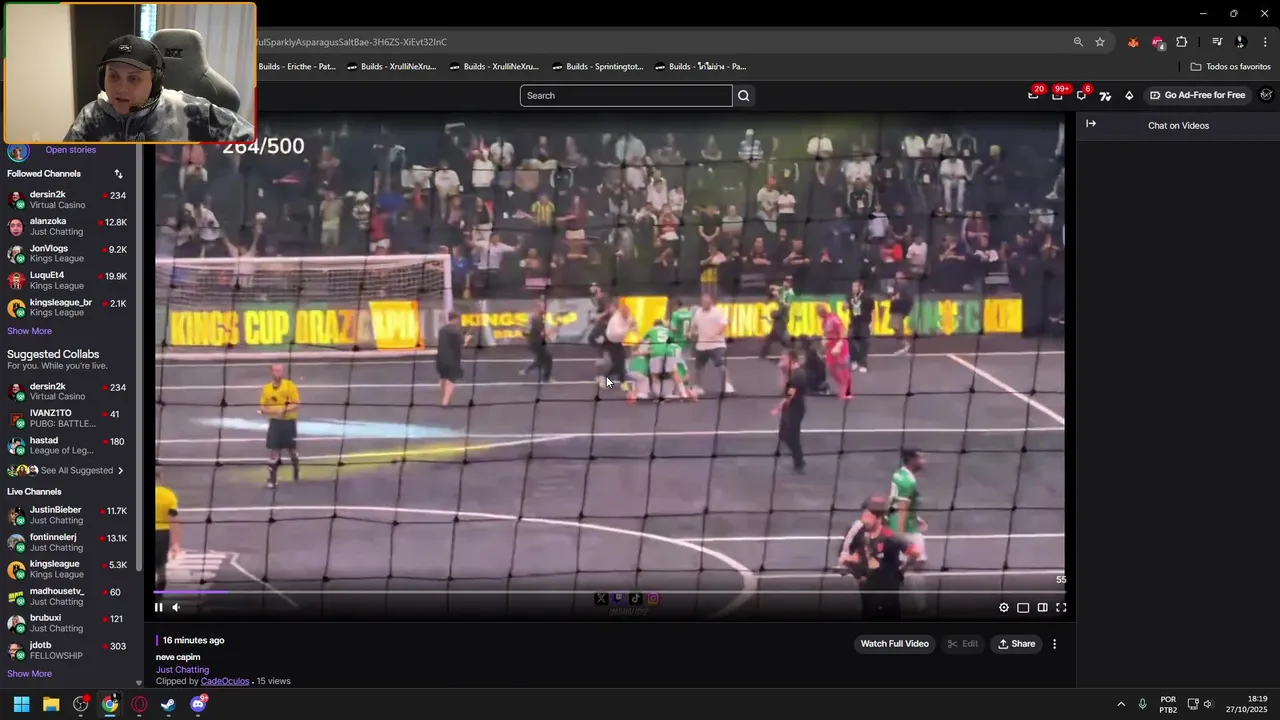Click the Get Bits diamond icon
The width and height of the screenshot is (1280, 720).
[x=1129, y=96]
